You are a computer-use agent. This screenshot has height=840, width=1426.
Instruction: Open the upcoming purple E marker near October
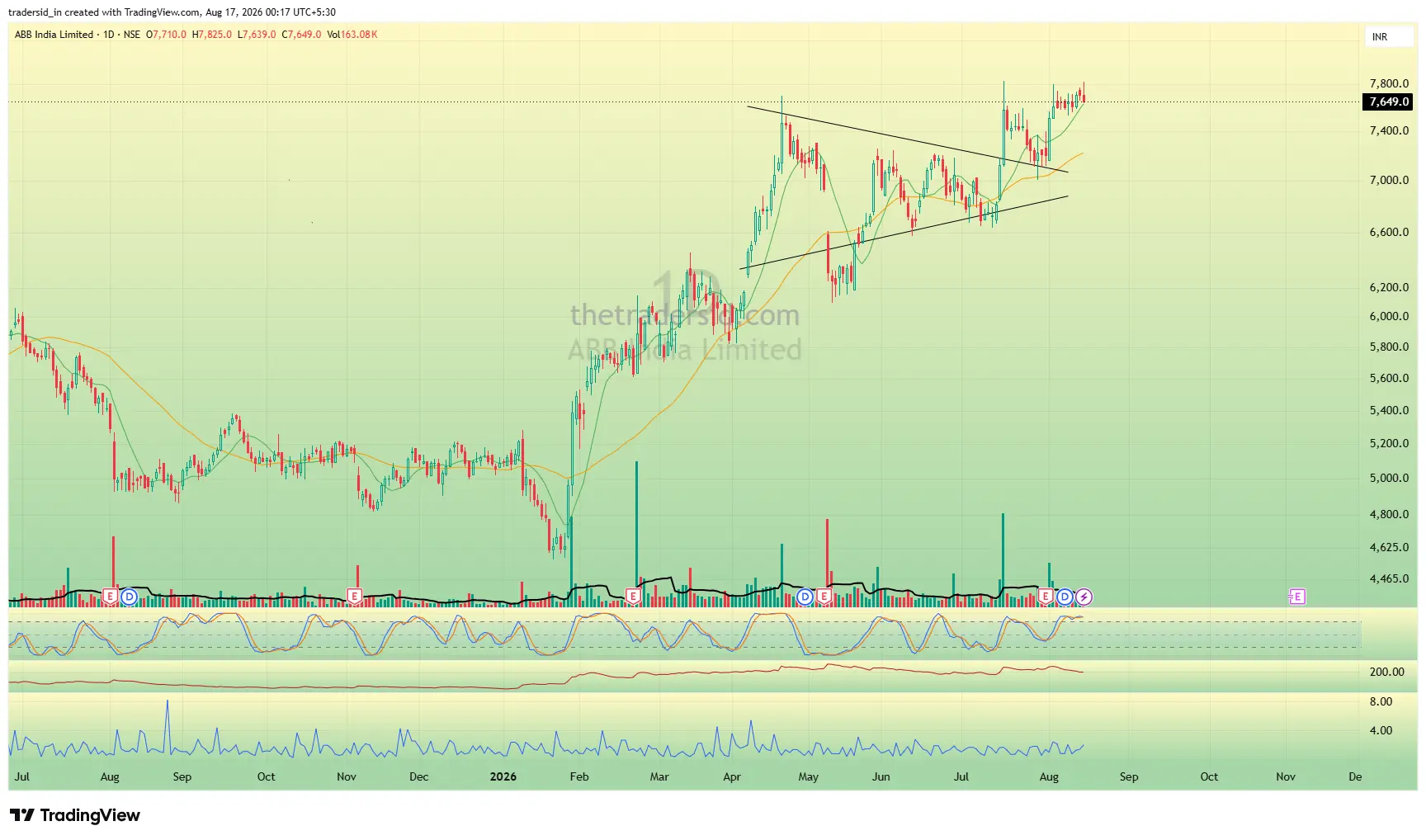click(x=1297, y=596)
